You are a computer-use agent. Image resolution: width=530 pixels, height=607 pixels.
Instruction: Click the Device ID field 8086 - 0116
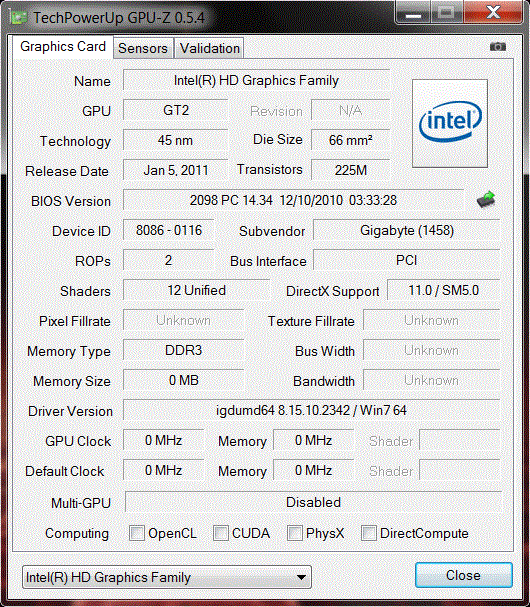(169, 230)
